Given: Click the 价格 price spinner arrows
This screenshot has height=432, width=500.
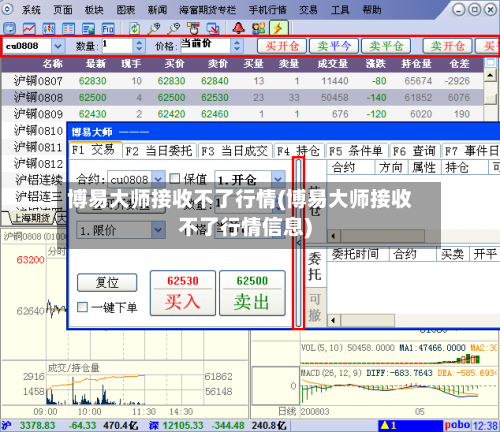Looking at the screenshot, I should [237, 46].
